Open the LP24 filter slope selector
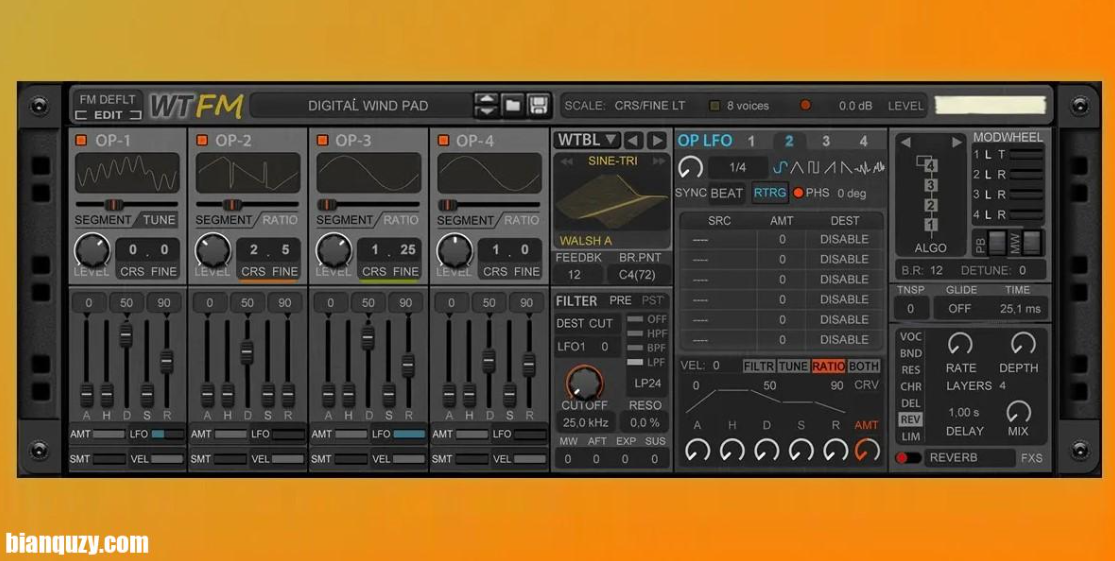Screen dimensions: 1115x561 [x=646, y=383]
